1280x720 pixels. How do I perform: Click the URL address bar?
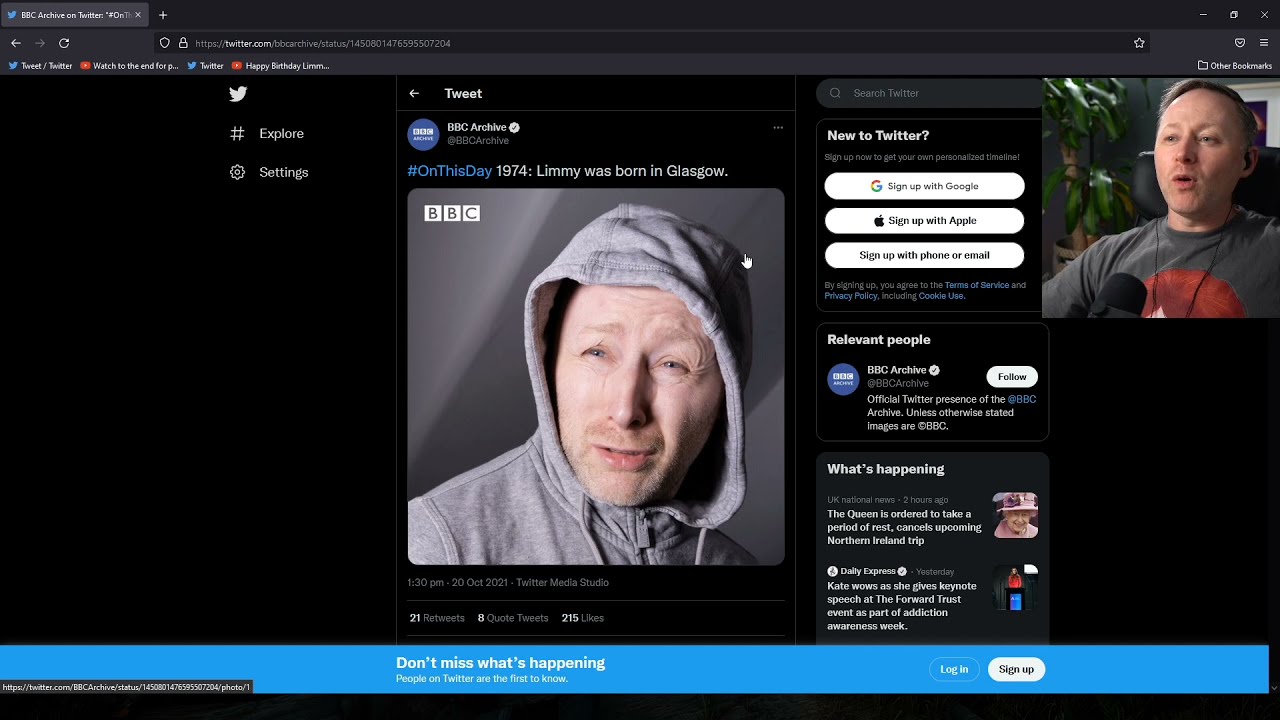650,43
